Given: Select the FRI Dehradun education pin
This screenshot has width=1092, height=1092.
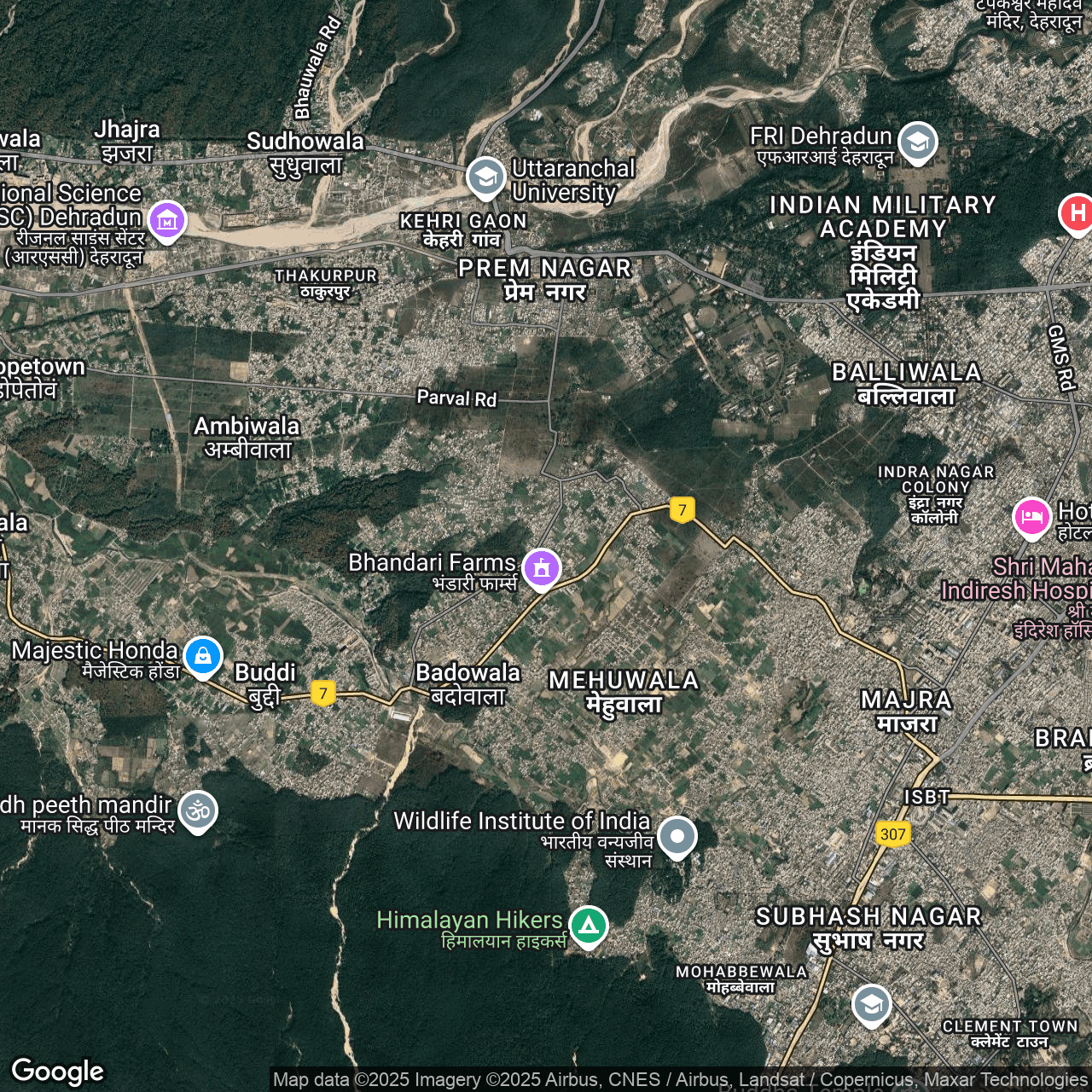Looking at the screenshot, I should pos(917,142).
